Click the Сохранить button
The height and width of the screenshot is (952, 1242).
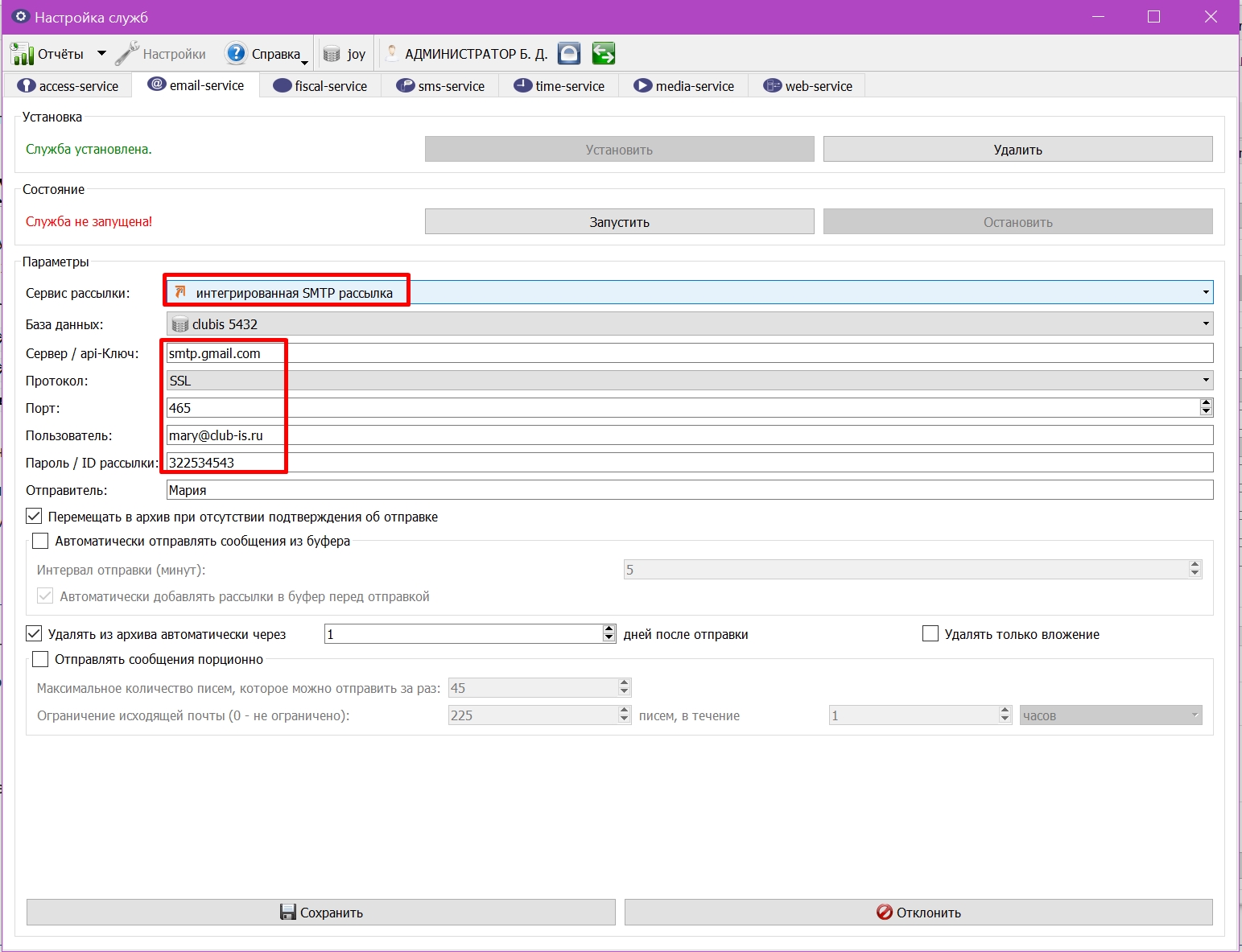[321, 913]
